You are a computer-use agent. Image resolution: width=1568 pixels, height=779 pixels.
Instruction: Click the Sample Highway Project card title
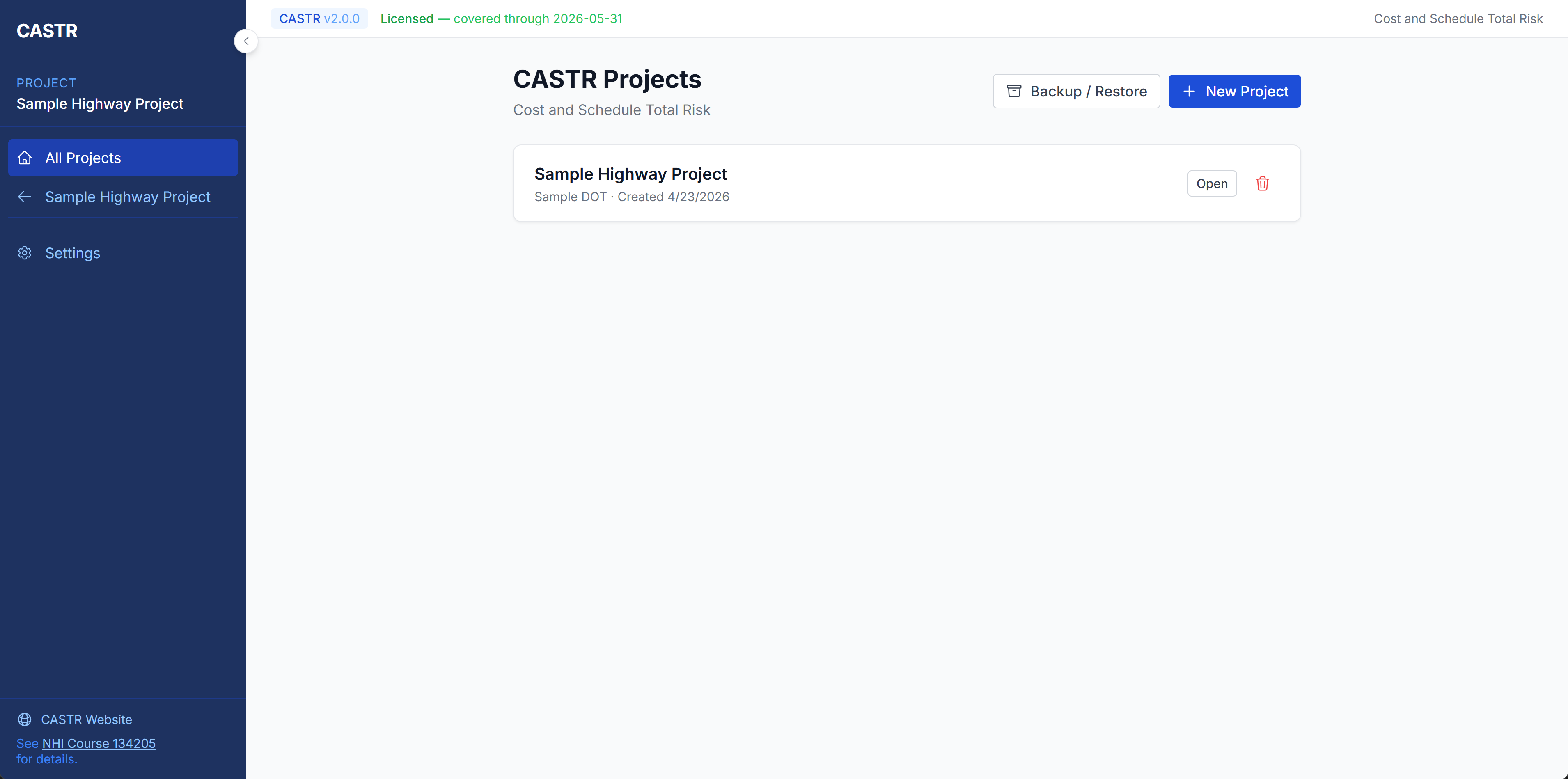(630, 174)
